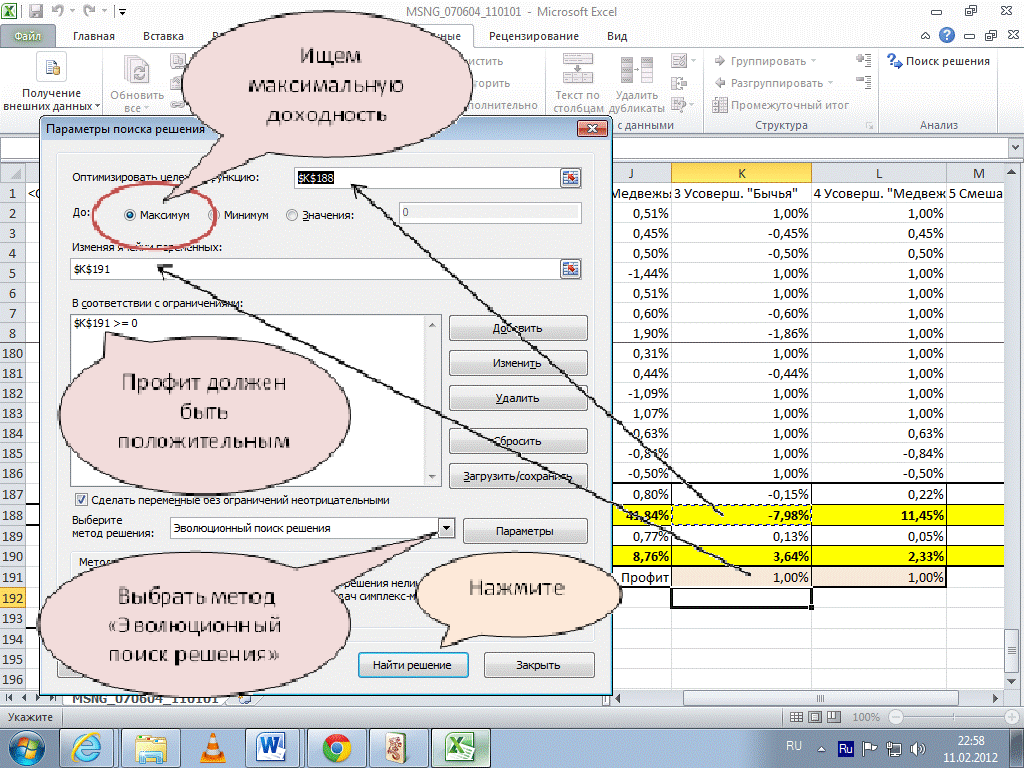Click the Обновить все refresh icon
This screenshot has height=768, width=1024.
pyautogui.click(x=137, y=69)
